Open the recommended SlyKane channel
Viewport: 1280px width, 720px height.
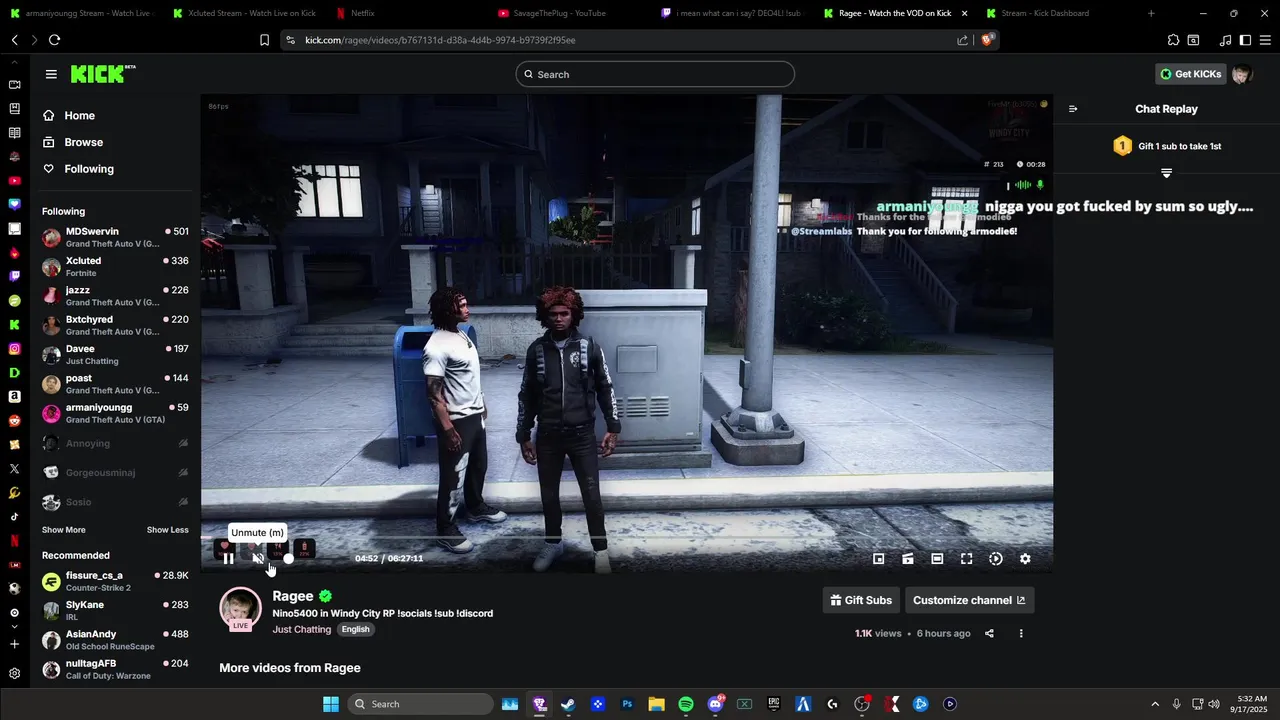click(115, 610)
